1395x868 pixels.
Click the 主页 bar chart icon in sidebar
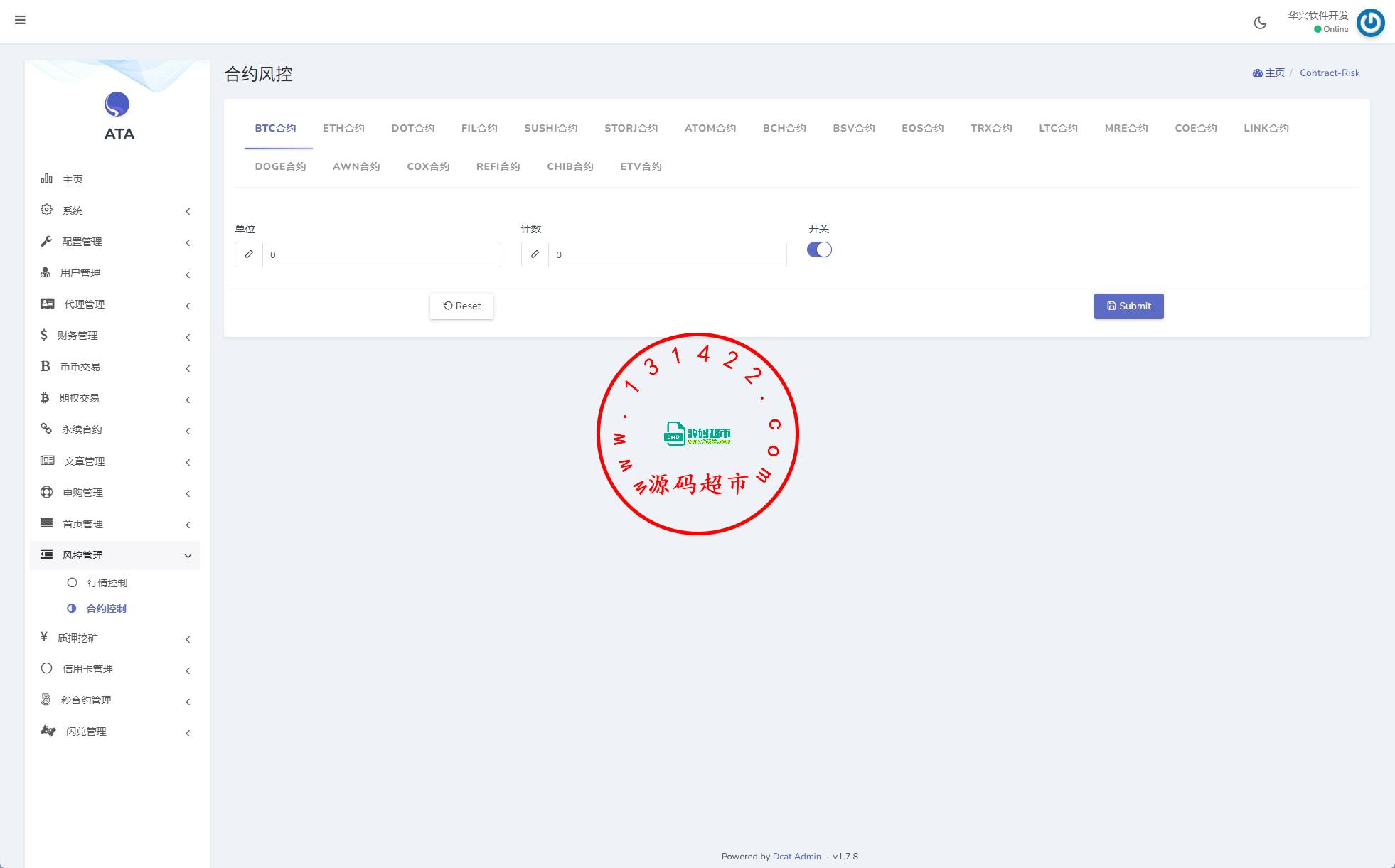46,178
